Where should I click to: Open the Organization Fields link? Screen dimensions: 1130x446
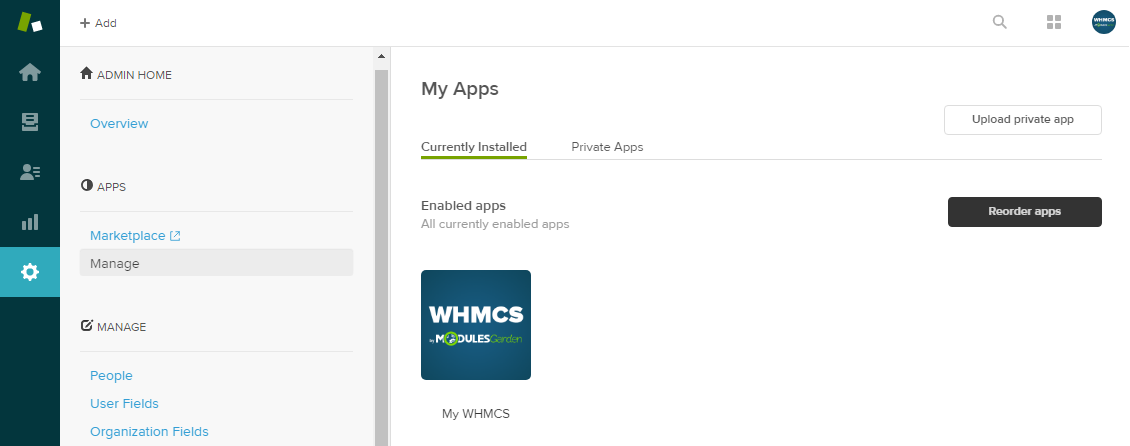[149, 432]
